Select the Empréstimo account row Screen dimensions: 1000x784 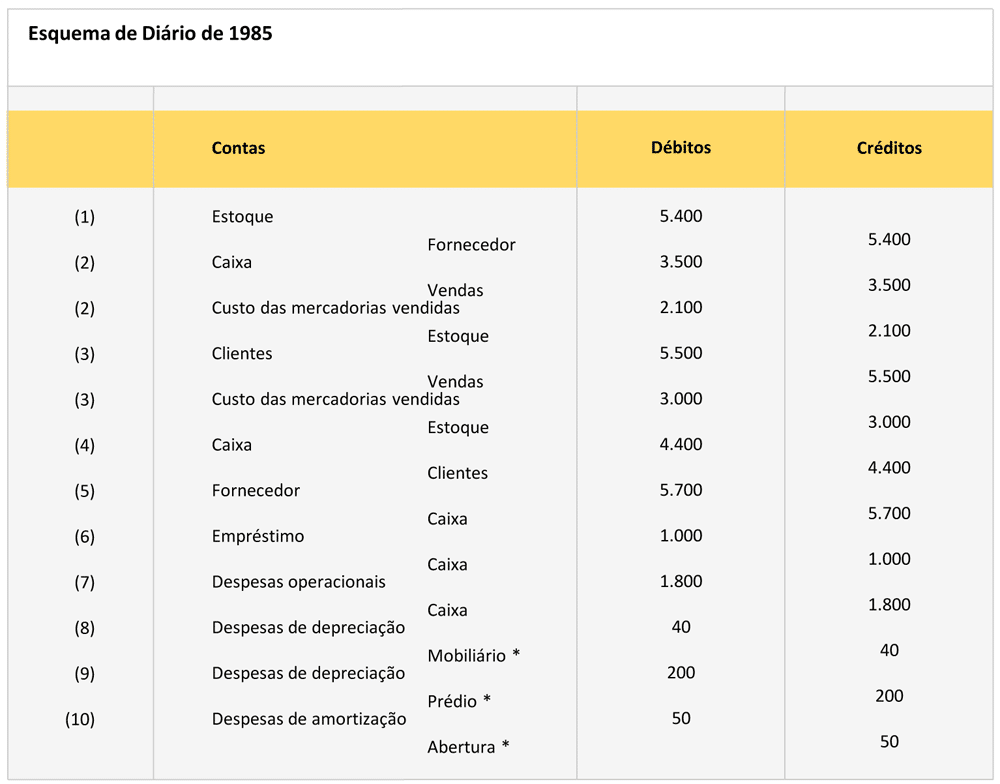[x=257, y=536]
